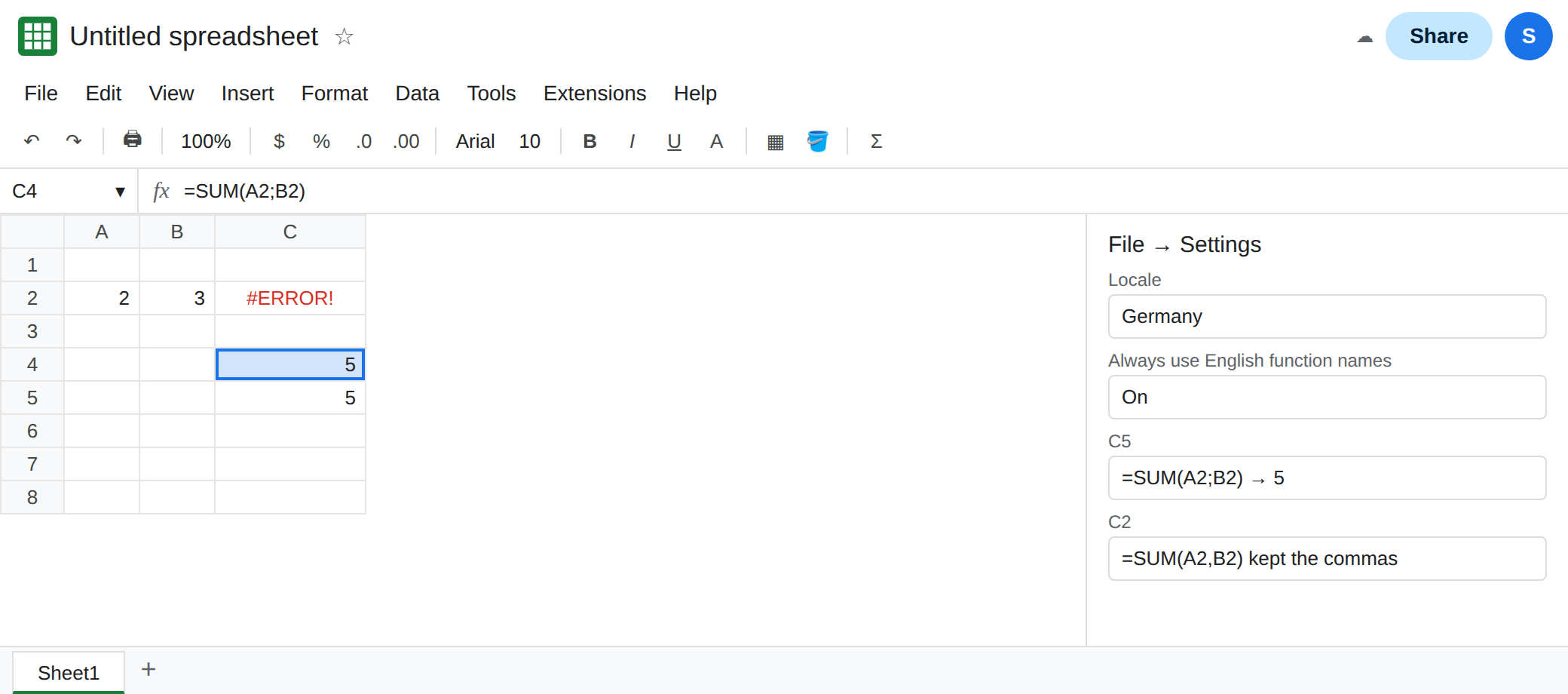This screenshot has width=1568, height=694.
Task: Open the S account avatar
Action: click(x=1528, y=36)
